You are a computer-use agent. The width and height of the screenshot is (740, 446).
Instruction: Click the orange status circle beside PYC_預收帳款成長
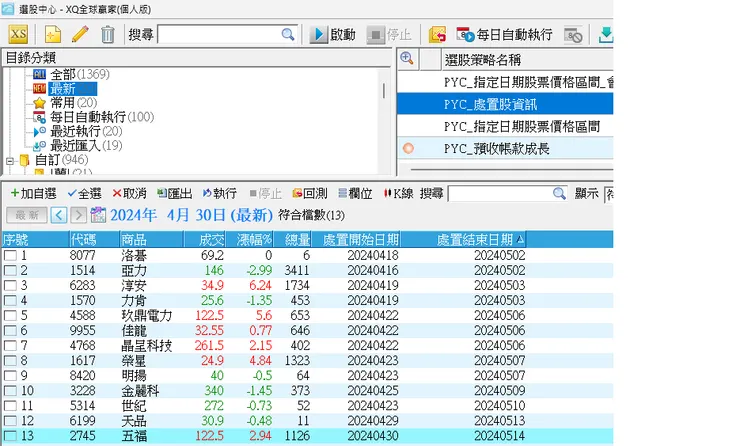[x=408, y=148]
